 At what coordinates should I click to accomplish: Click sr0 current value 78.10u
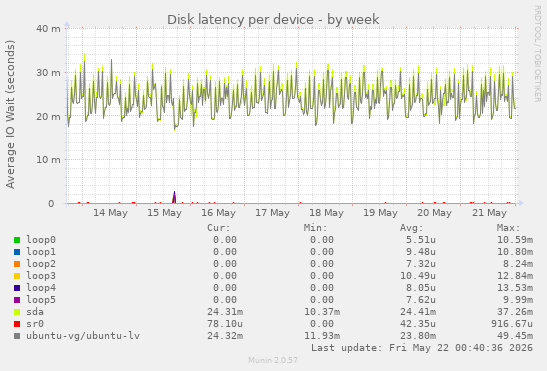(225, 324)
